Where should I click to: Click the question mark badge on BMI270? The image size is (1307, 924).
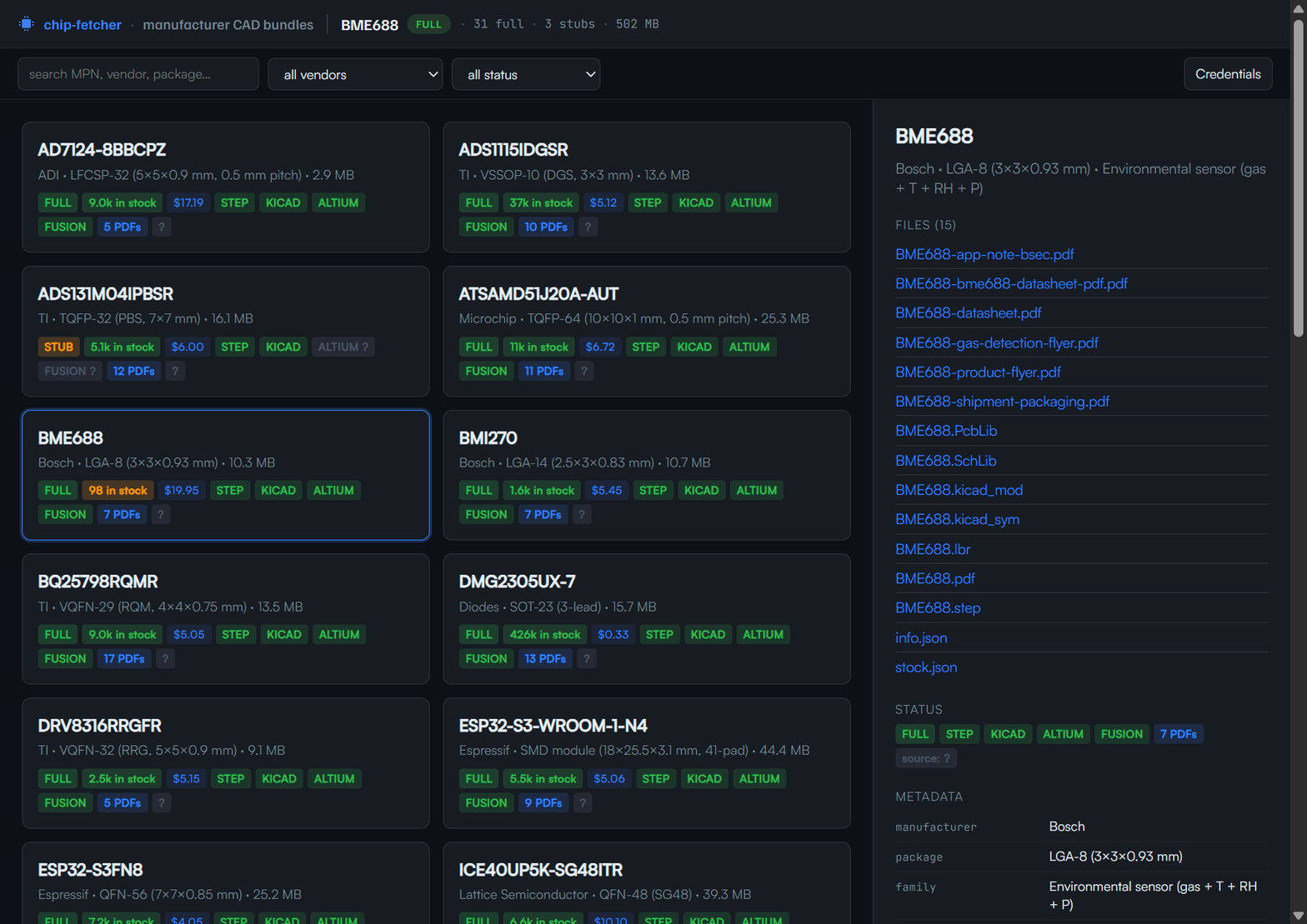pos(582,515)
